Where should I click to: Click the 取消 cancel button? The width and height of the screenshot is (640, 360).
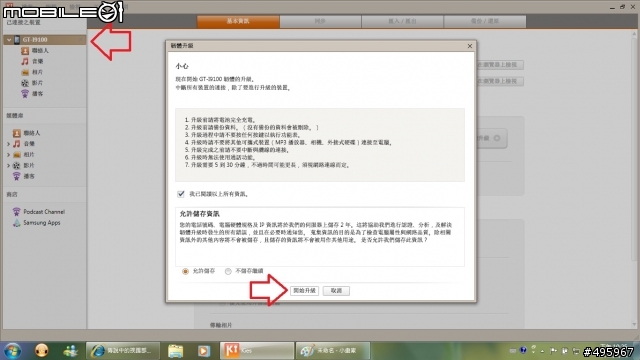(336, 291)
